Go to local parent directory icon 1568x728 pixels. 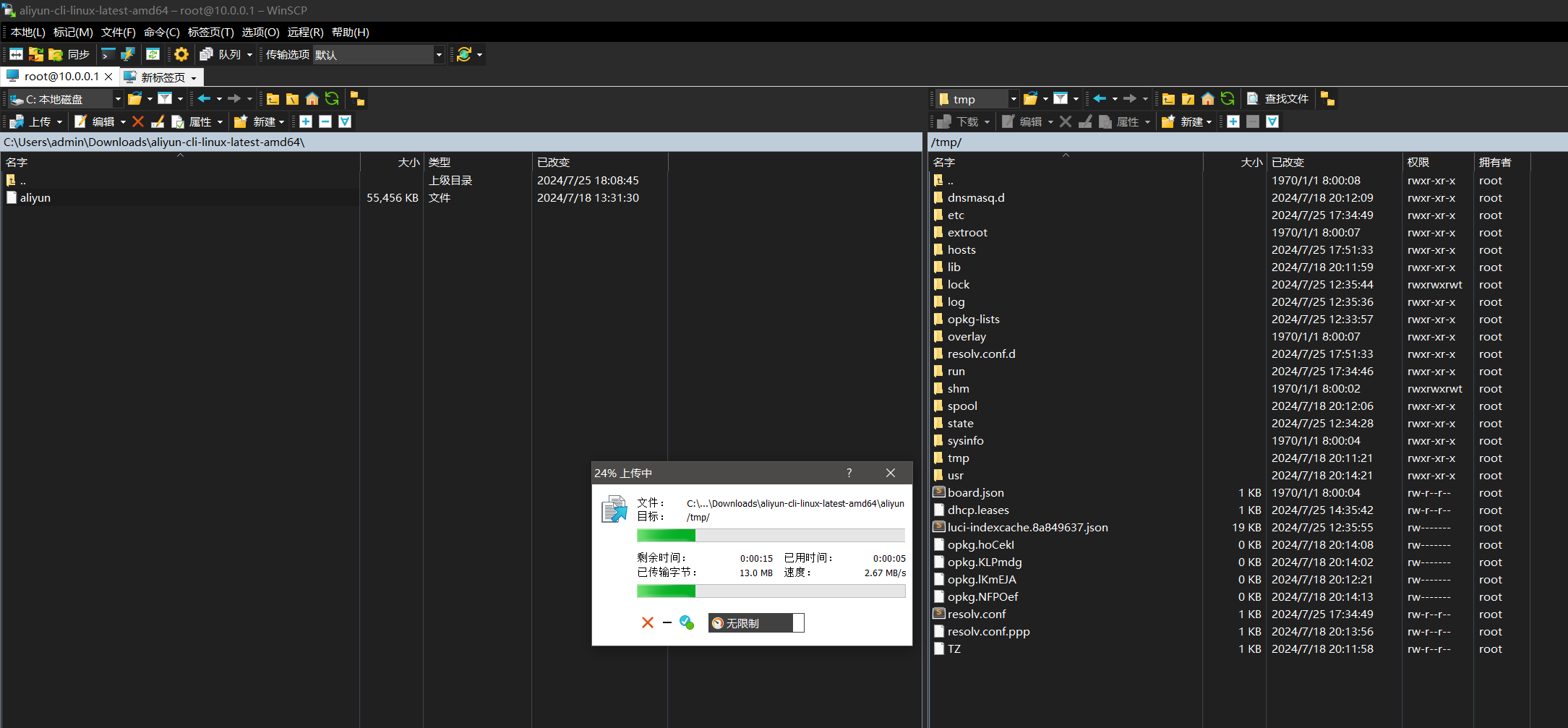pyautogui.click(x=273, y=99)
